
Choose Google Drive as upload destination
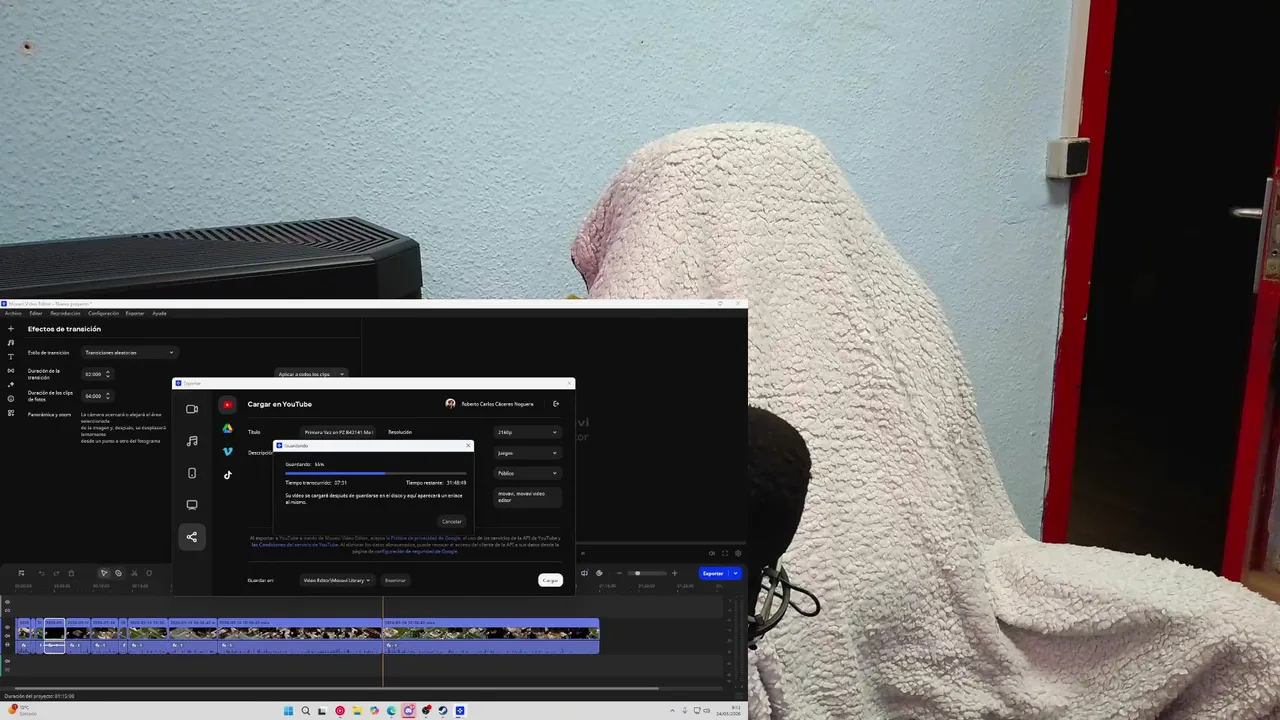coord(228,428)
